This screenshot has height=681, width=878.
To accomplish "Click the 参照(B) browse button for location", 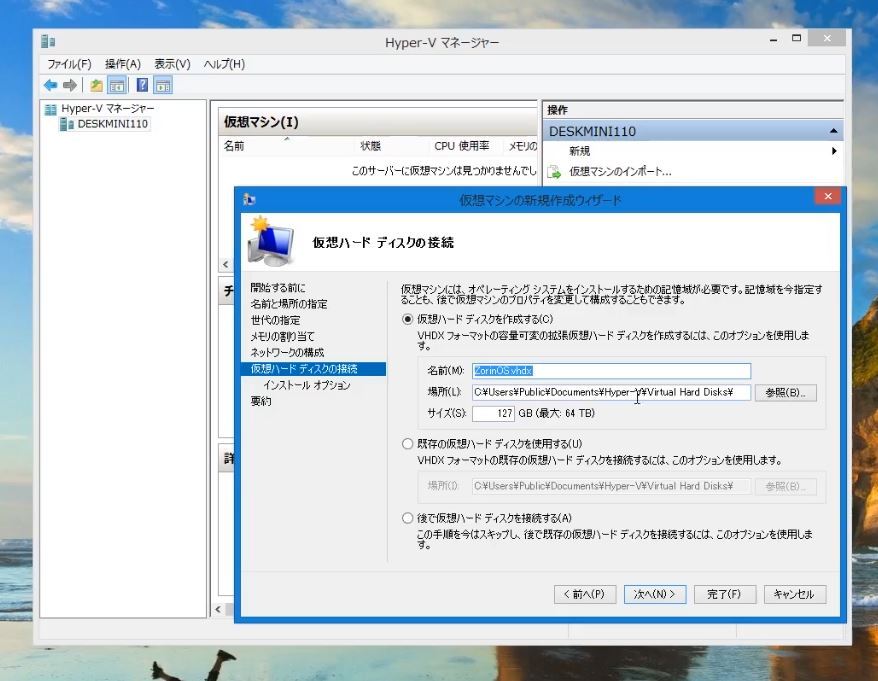I will click(x=785, y=392).
